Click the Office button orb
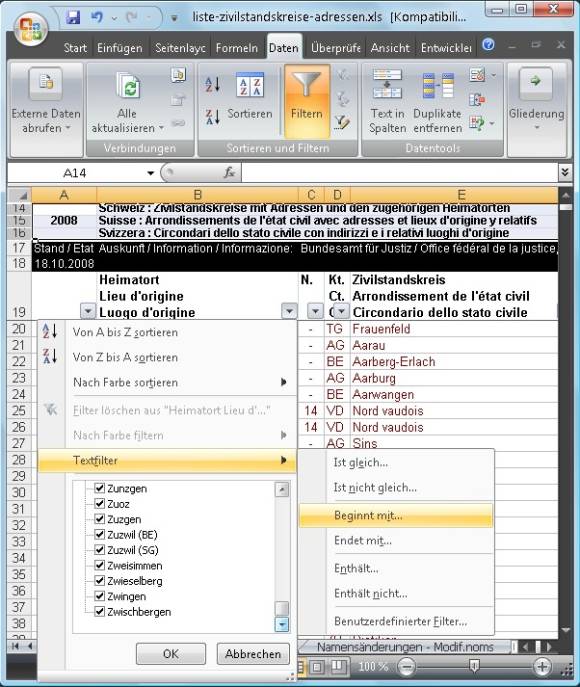This screenshot has height=687, width=580. pos(31,28)
